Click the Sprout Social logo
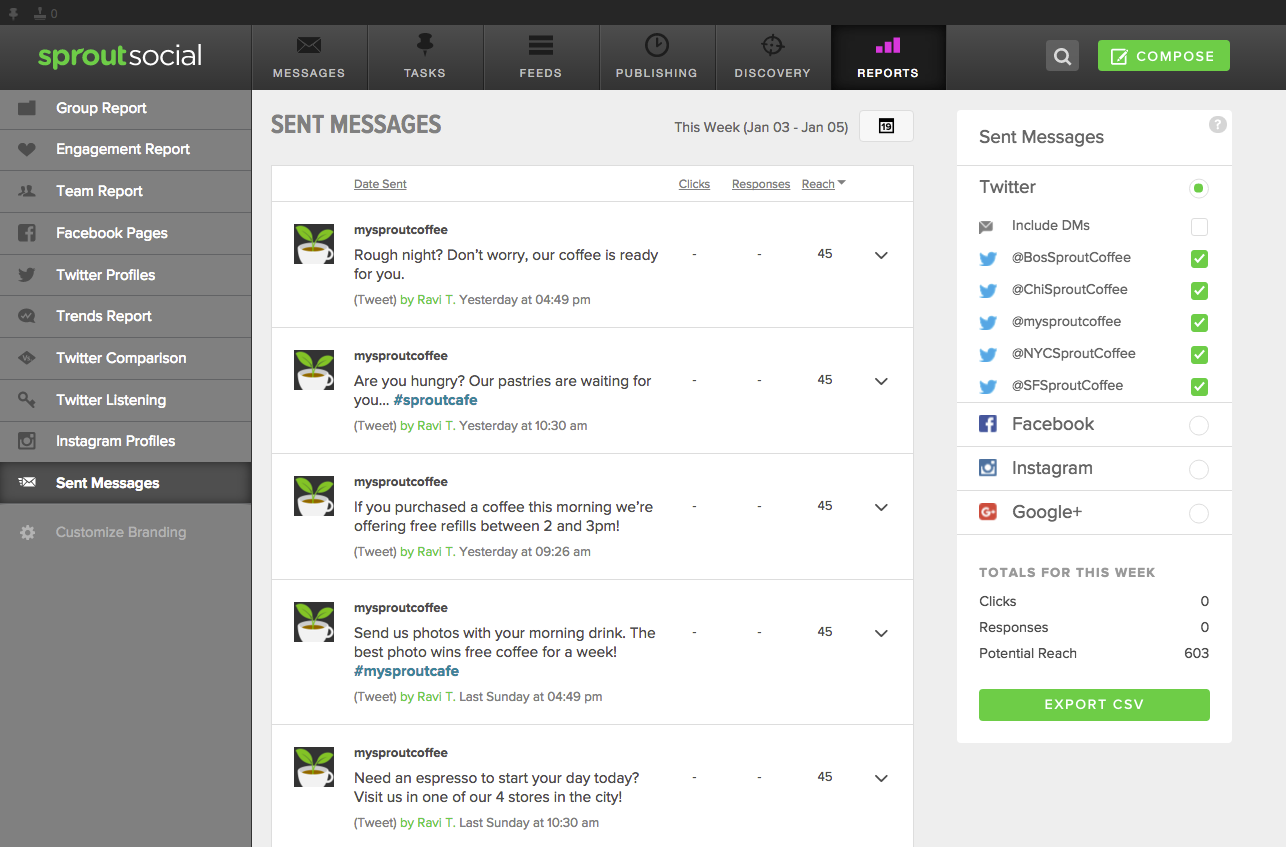1286x847 pixels. click(x=120, y=56)
